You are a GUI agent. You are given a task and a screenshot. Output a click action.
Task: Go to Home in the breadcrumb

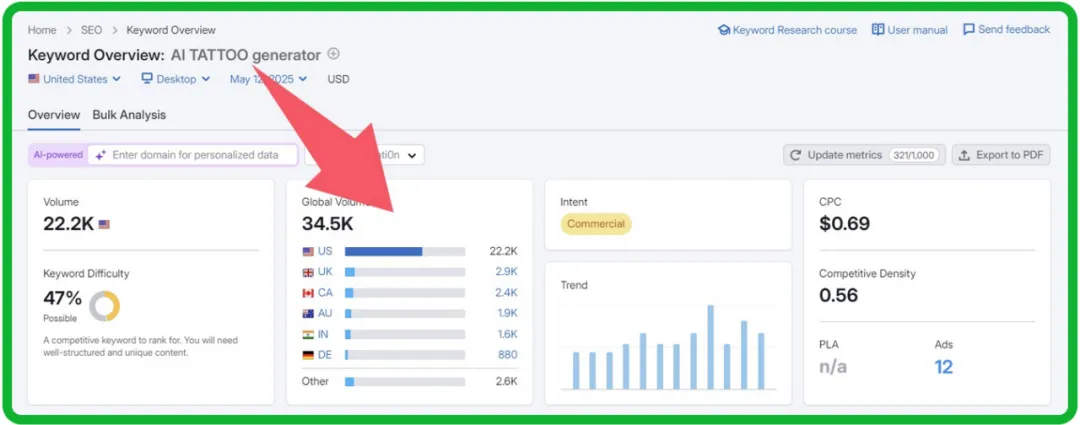click(42, 30)
